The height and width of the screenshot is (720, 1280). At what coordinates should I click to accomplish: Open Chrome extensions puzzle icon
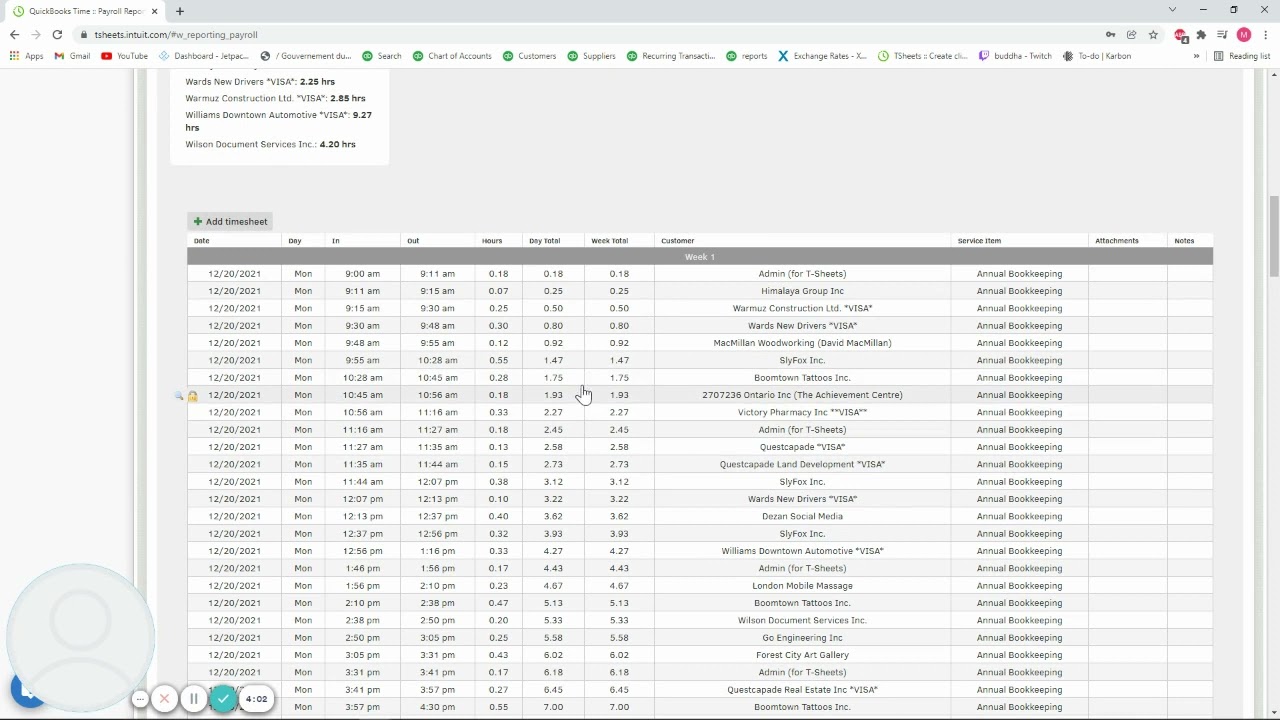click(x=1201, y=34)
